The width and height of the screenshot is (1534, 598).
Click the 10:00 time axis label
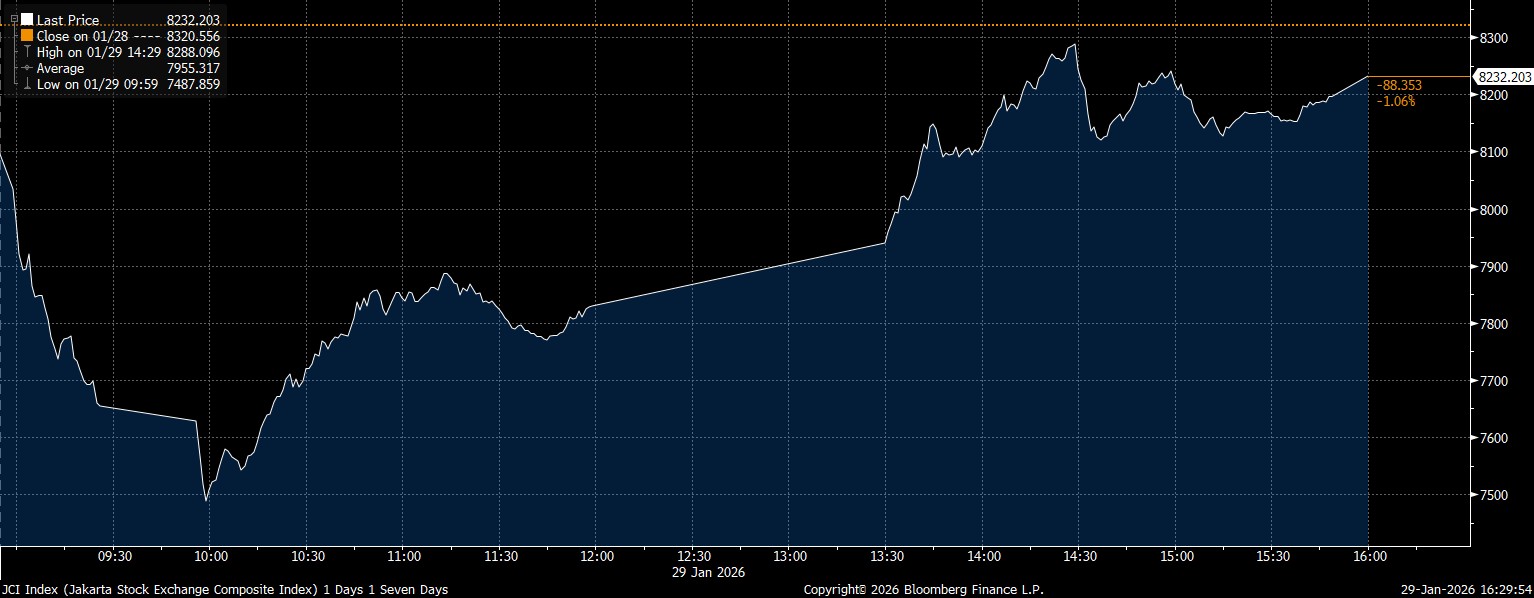210,556
